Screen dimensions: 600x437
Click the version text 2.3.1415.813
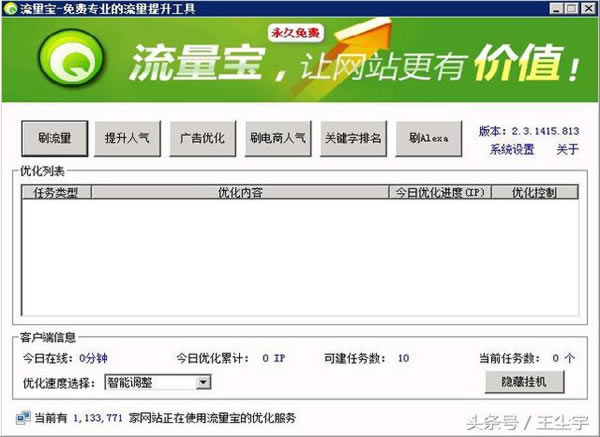[x=545, y=131]
